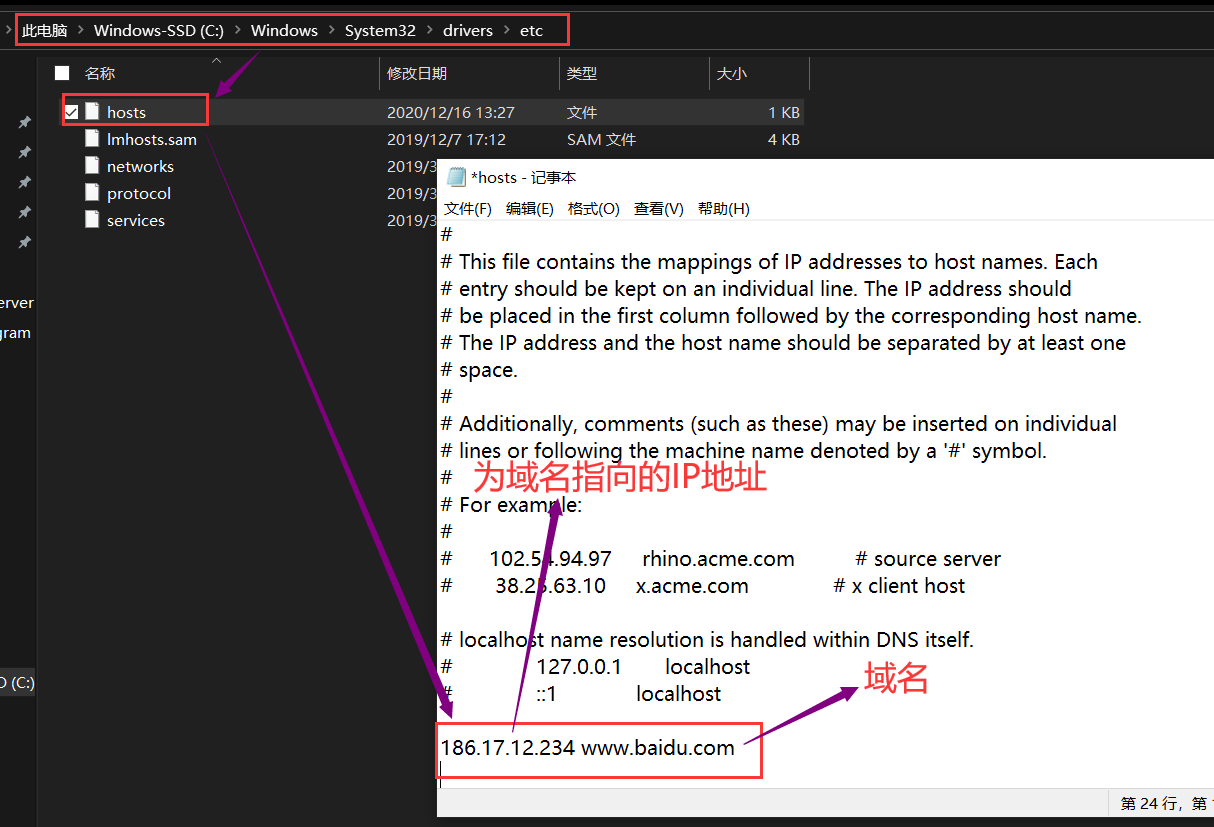Open 格式(O) menu in Notepad
The height and width of the screenshot is (827, 1214).
(594, 209)
